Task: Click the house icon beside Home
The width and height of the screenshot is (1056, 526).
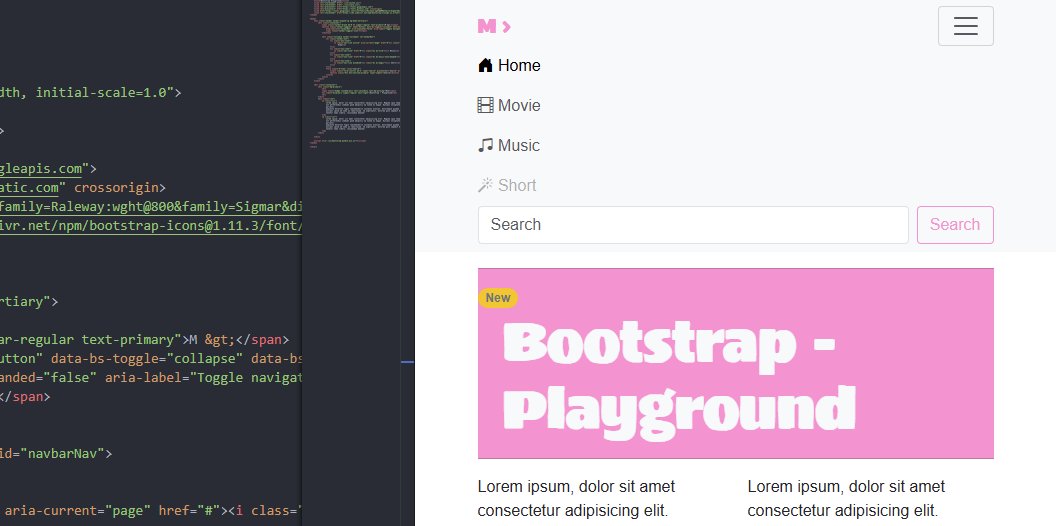Action: pyautogui.click(x=485, y=65)
